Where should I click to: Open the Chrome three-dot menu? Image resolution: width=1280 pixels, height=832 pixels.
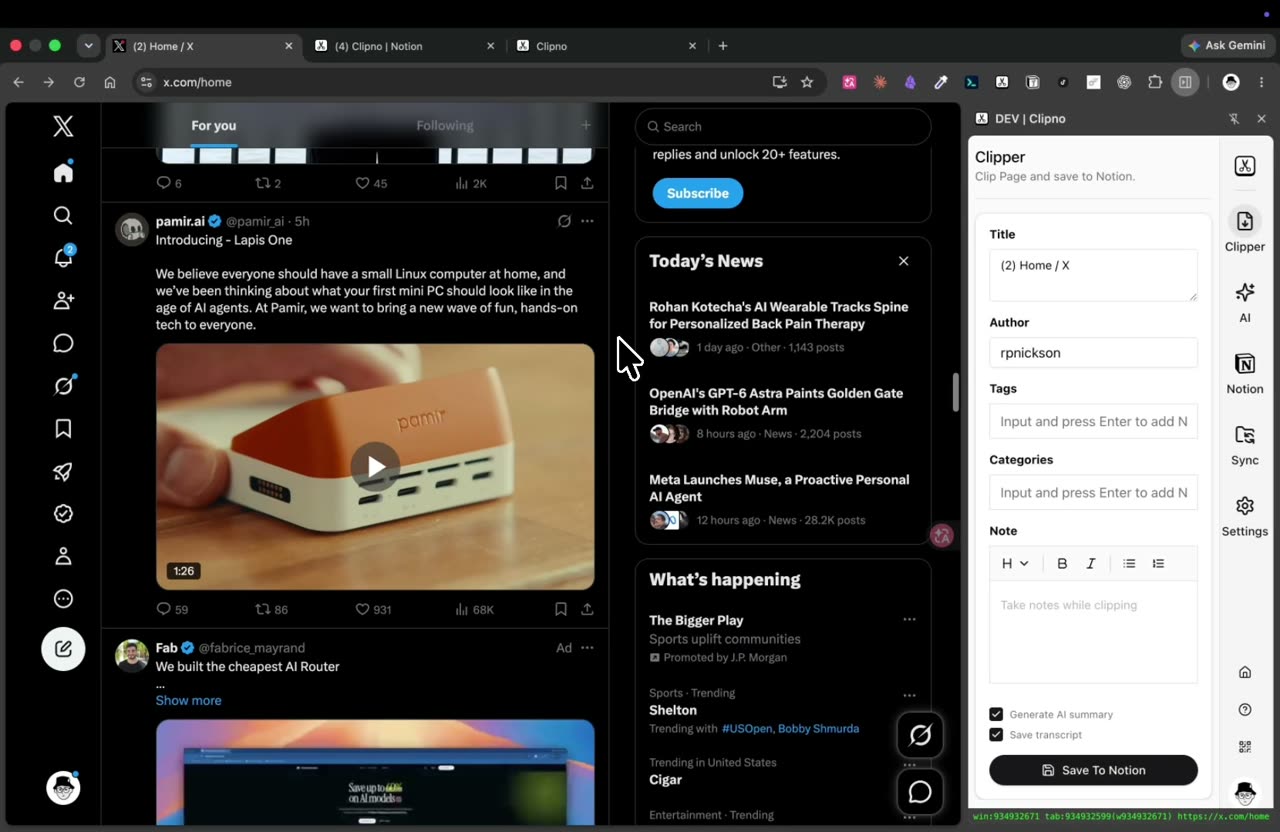(x=1261, y=82)
